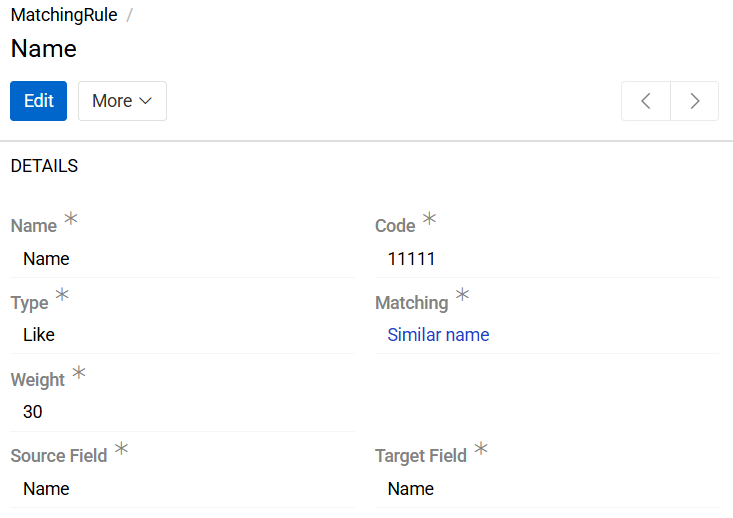Click the asterisk beside the Matching label
The height and width of the screenshot is (518, 733).
(462, 295)
